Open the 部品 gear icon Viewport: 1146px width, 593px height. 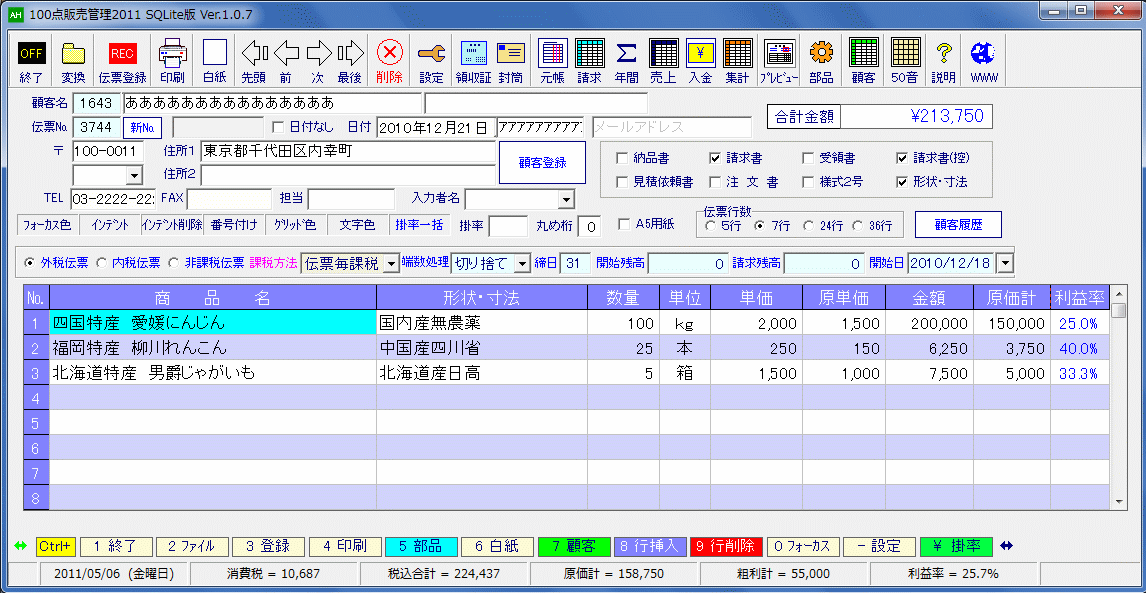click(821, 61)
